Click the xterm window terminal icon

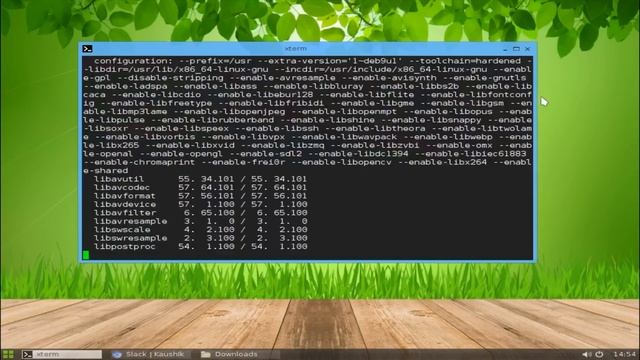pyautogui.click(x=87, y=49)
